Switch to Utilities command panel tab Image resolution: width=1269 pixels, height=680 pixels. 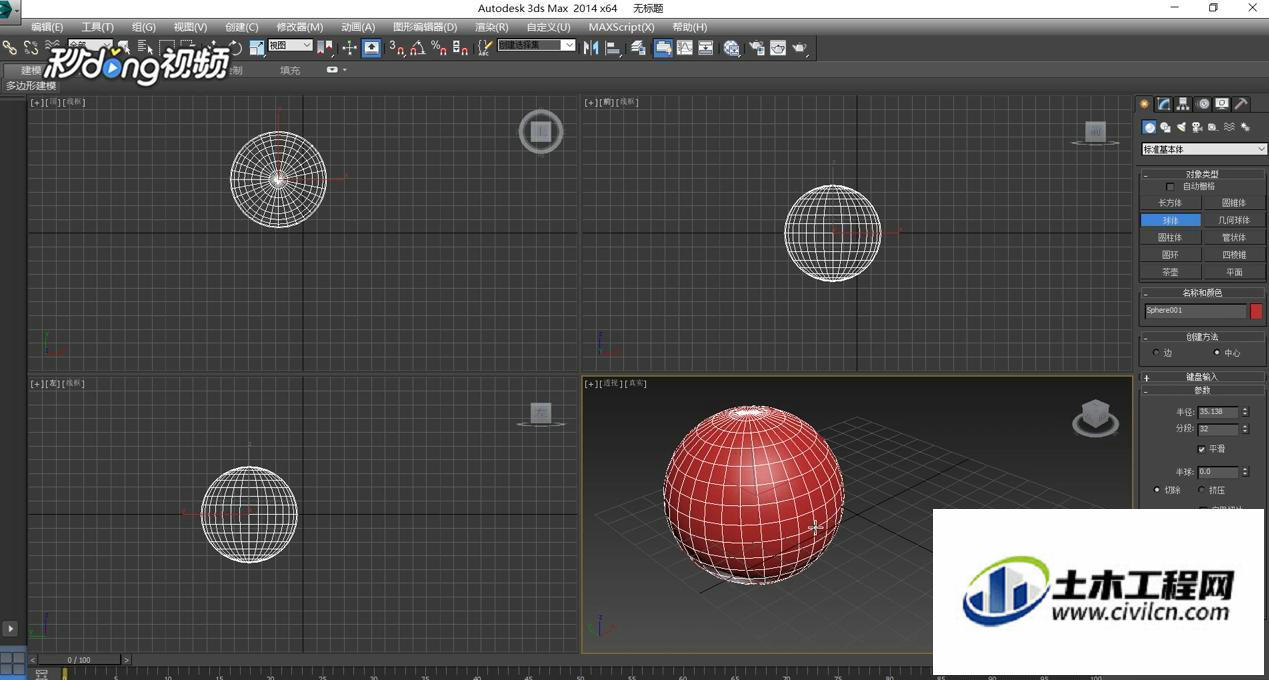pyautogui.click(x=1241, y=104)
